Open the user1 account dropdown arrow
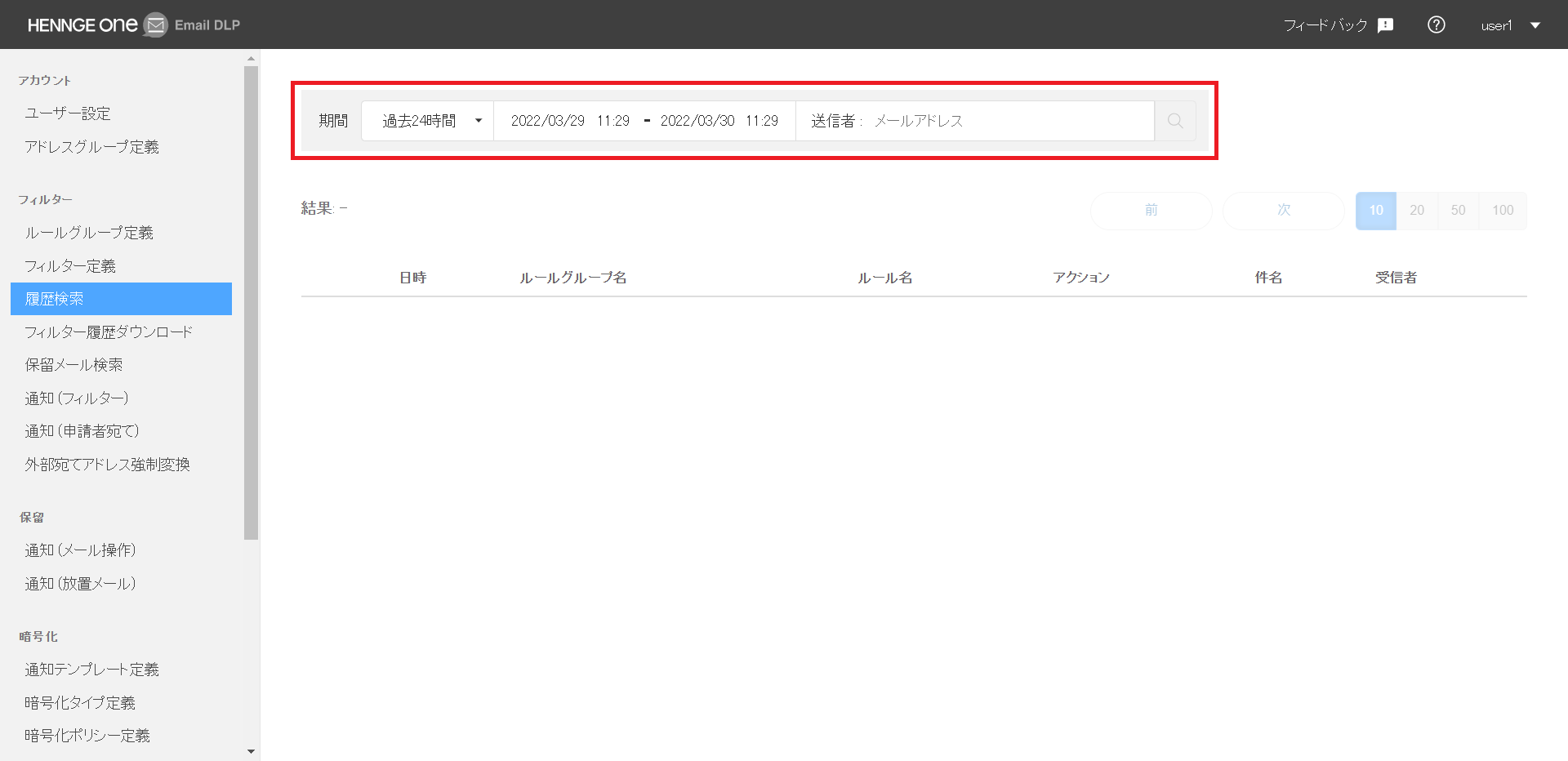Screen dimensions: 1568x761 click(1535, 25)
